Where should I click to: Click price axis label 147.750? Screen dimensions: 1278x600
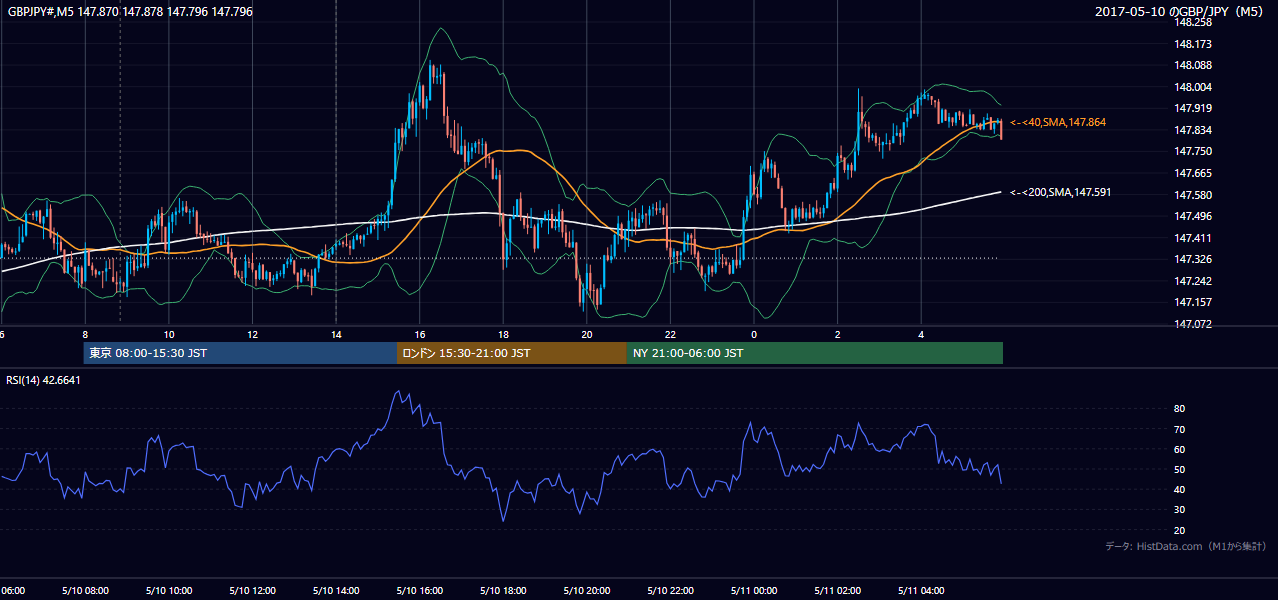tap(1195, 152)
